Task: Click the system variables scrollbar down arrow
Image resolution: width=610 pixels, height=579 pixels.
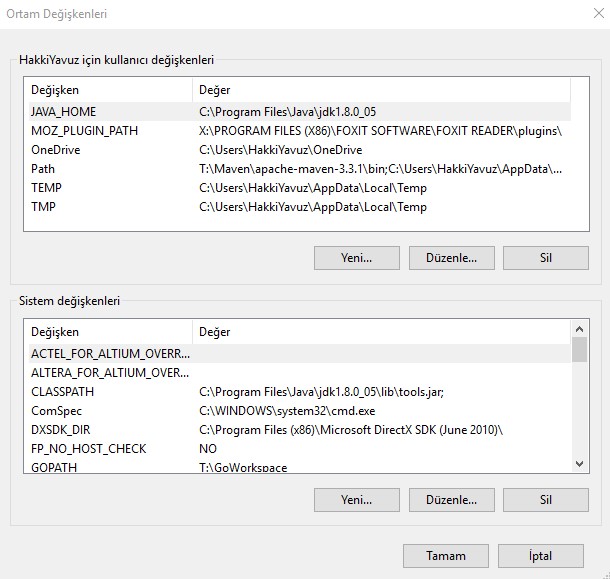Action: pyautogui.click(x=579, y=464)
